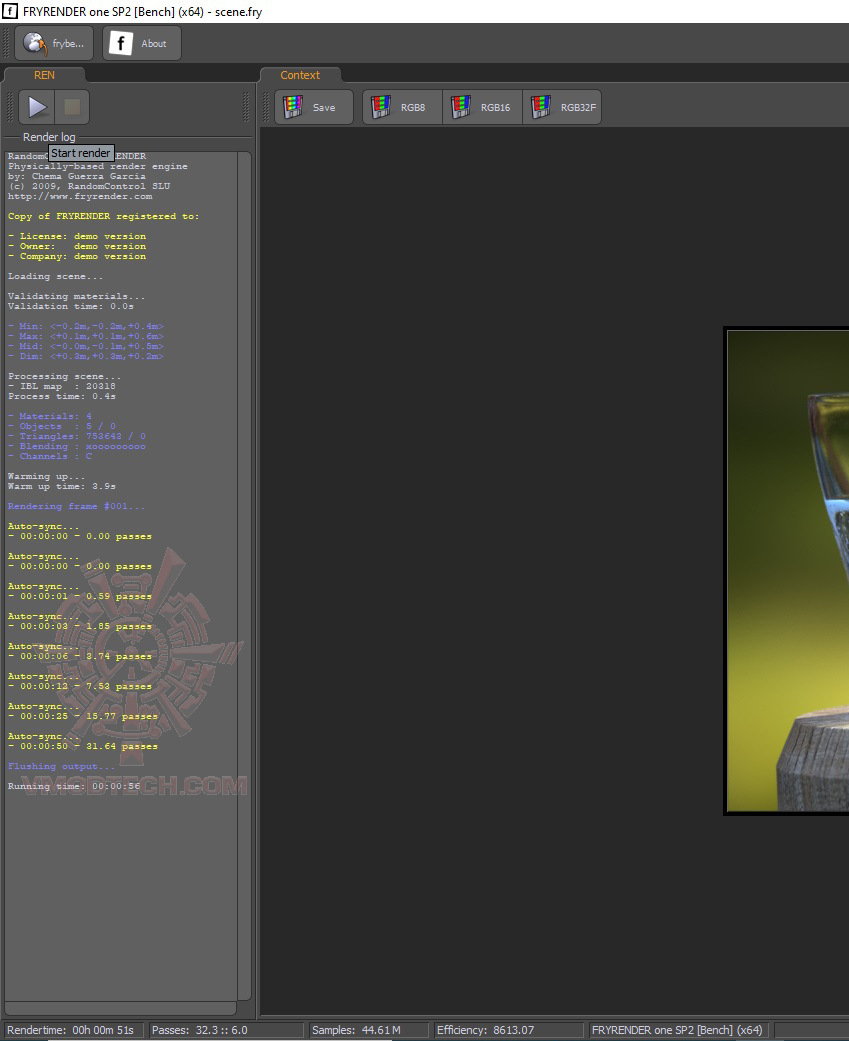This screenshot has width=849, height=1041.
Task: Switch to the Context tab
Action: coord(300,75)
